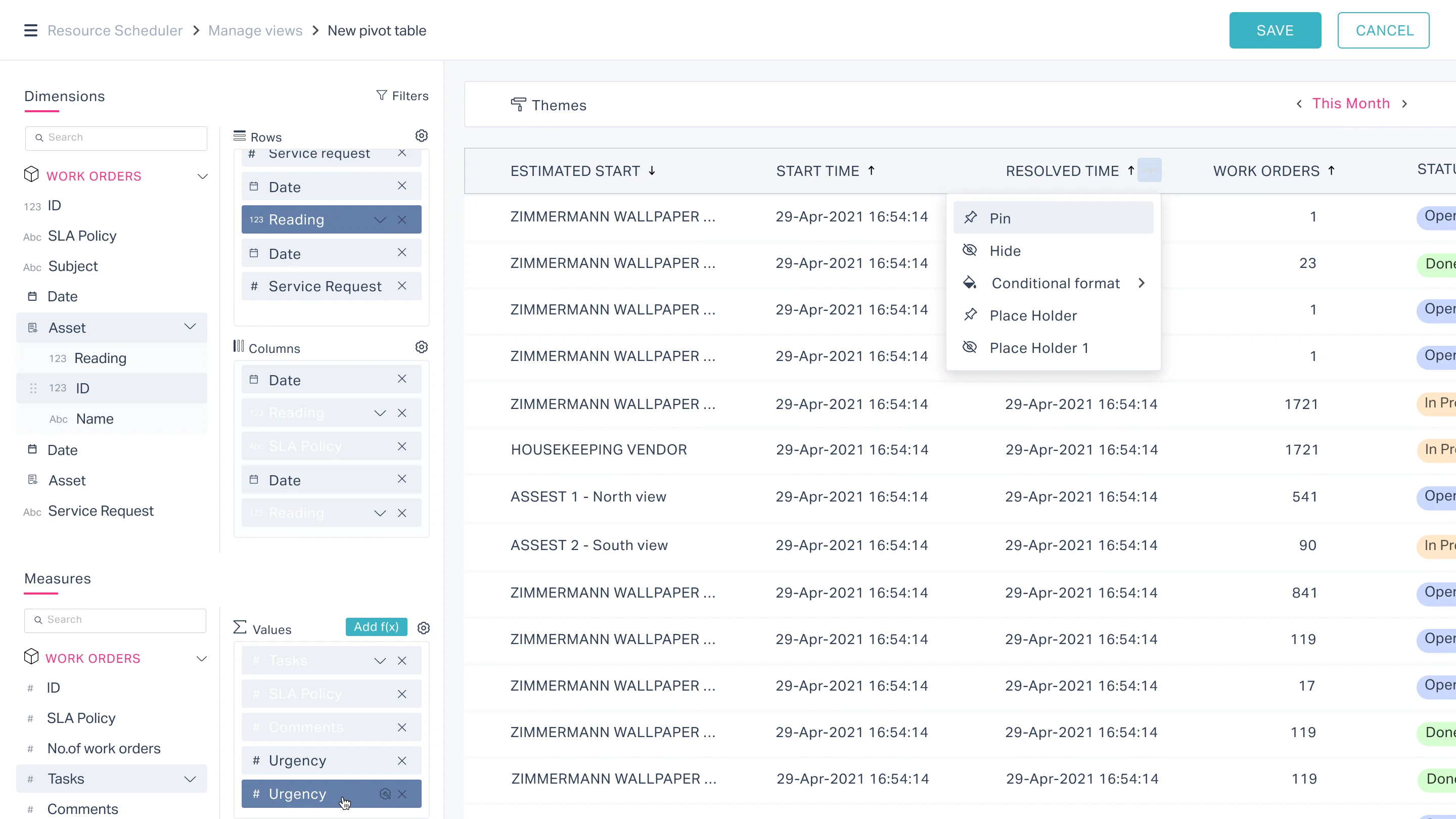Hide the Resolved Time column
Viewport: 1456px width, 819px height.
(1053, 250)
